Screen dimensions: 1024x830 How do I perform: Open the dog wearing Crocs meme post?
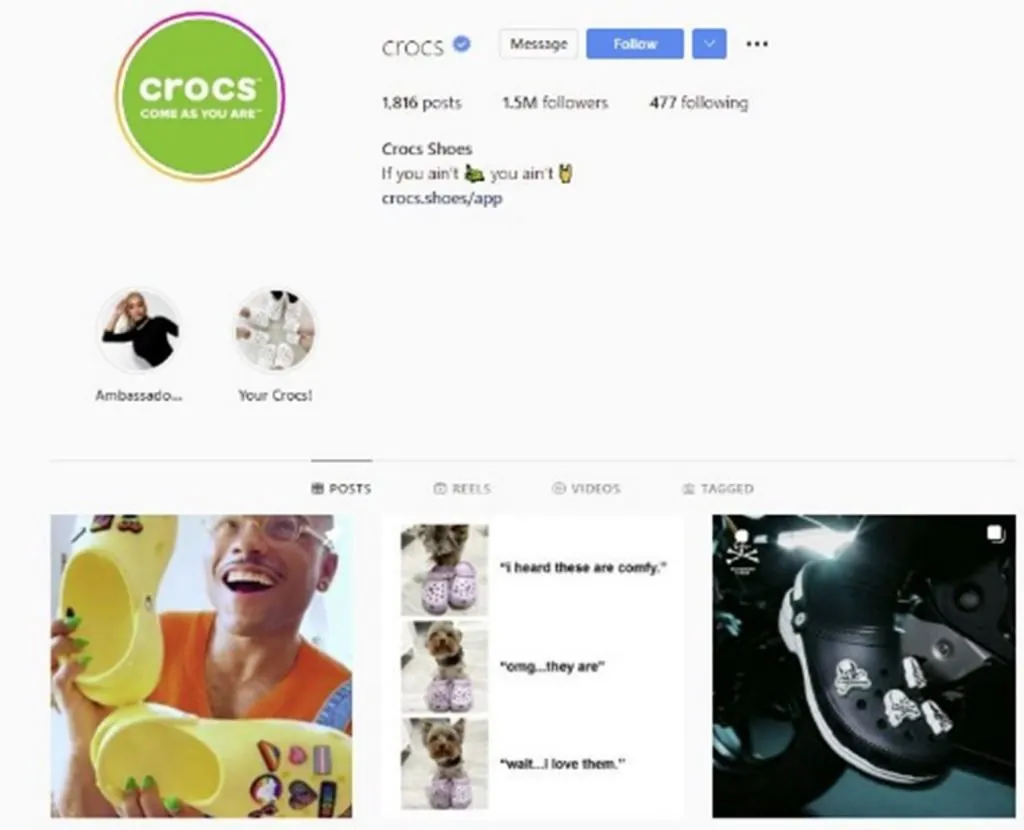(x=533, y=666)
